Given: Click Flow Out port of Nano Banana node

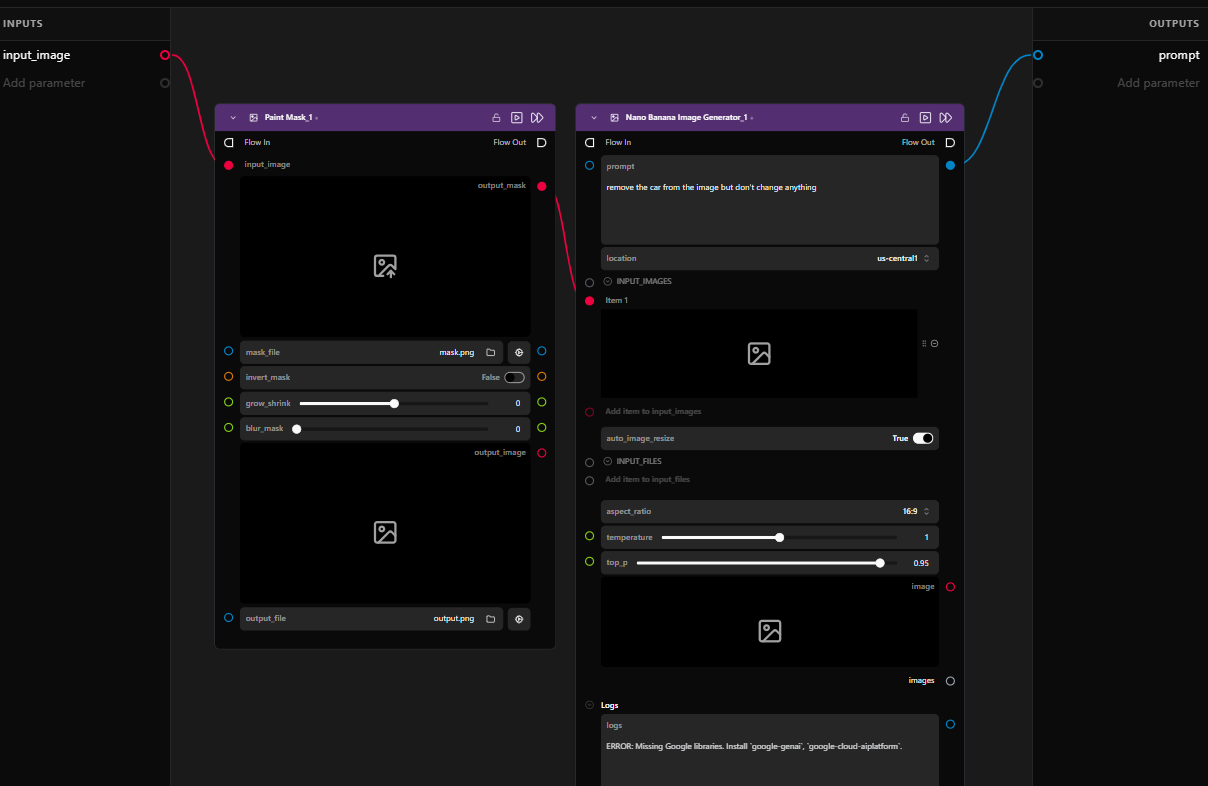Looking at the screenshot, I should click(x=950, y=142).
